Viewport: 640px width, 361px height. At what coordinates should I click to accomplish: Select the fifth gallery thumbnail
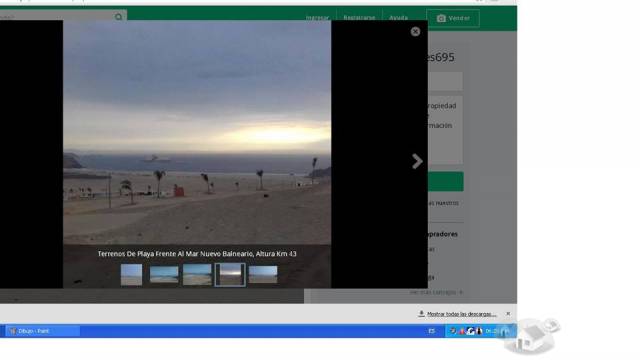(x=263, y=274)
